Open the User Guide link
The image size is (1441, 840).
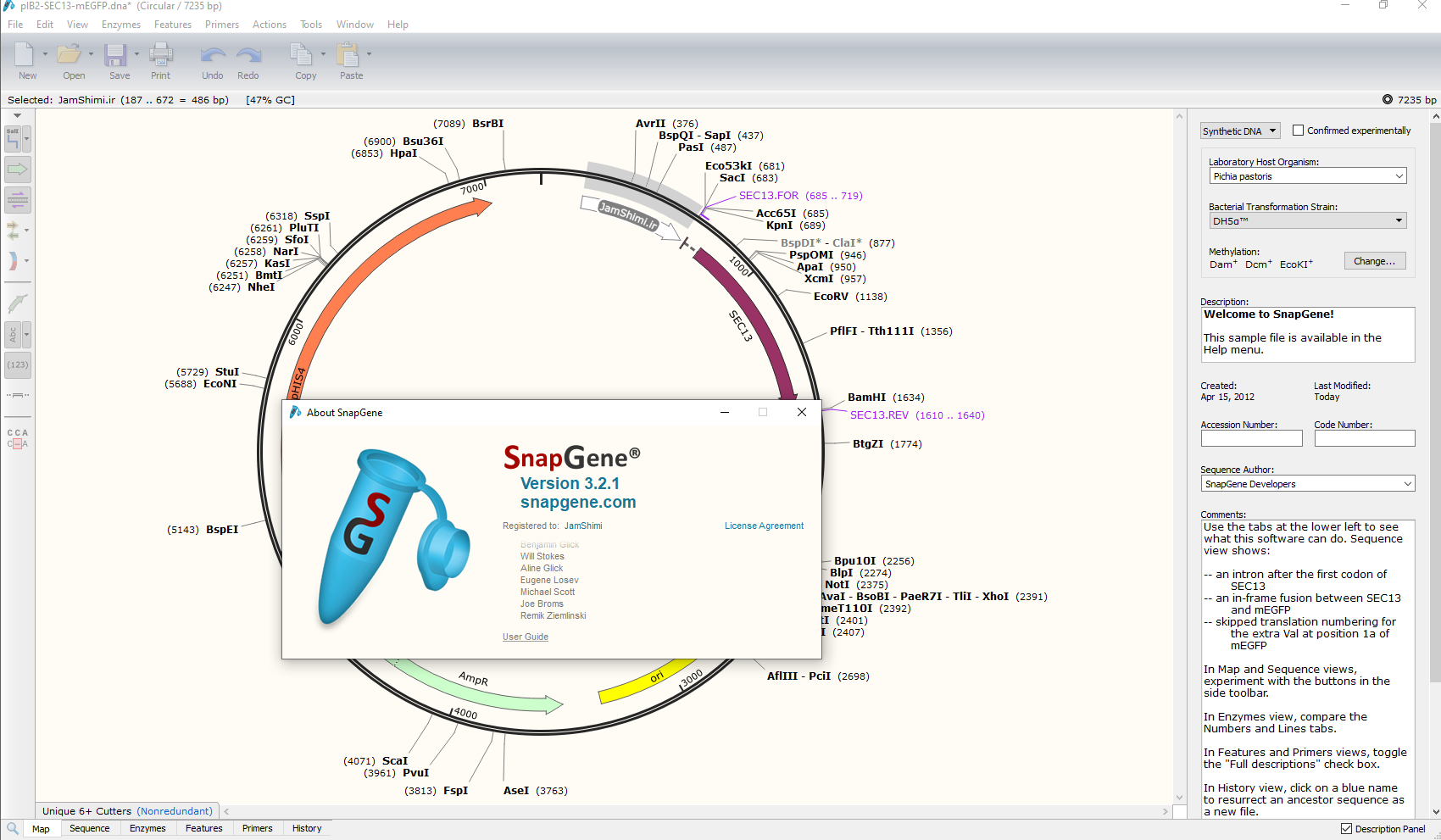coord(526,637)
